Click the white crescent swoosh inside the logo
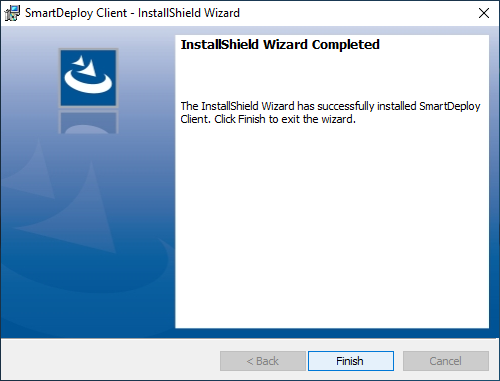Screen dimensions: 500x381 [x=88, y=82]
